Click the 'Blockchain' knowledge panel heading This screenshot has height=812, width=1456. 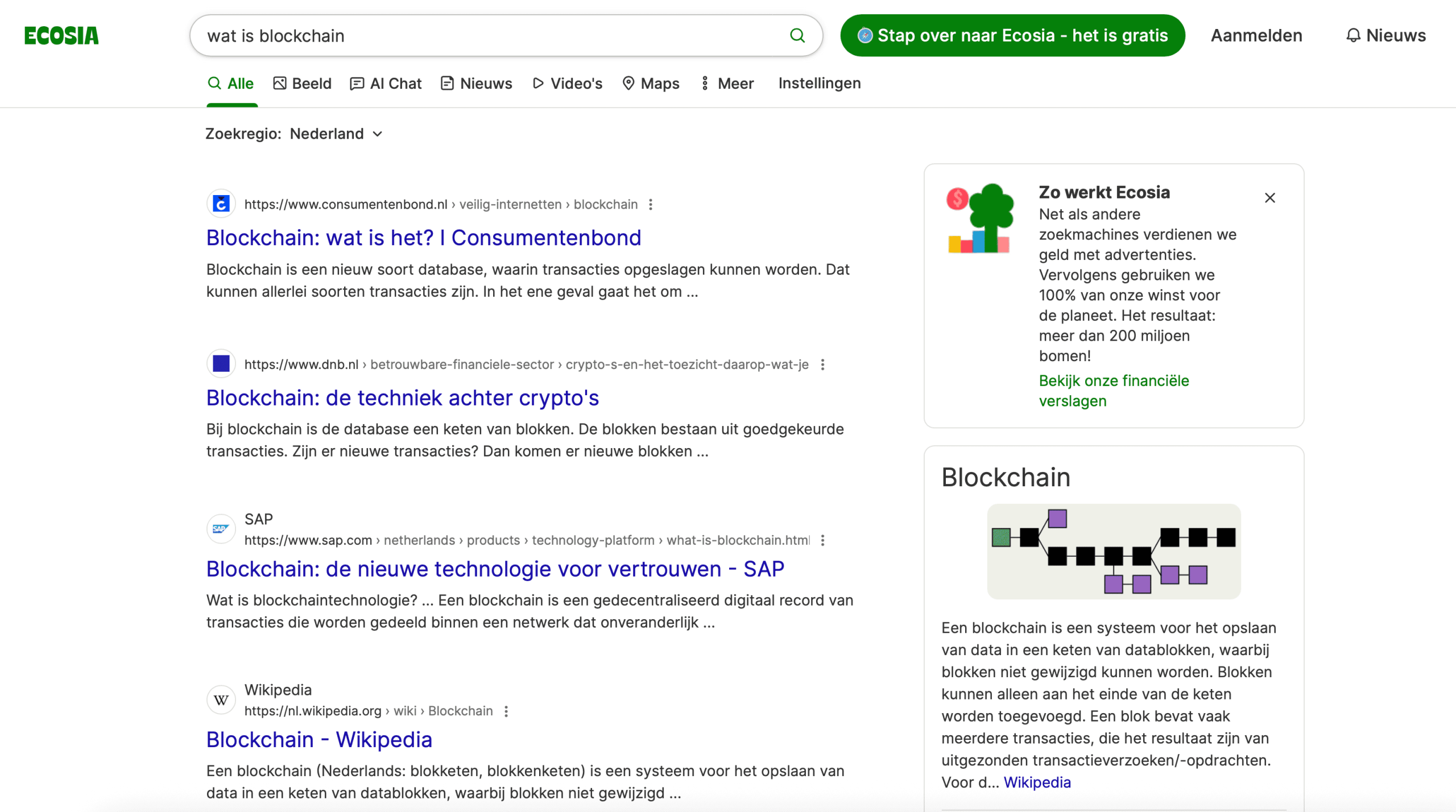(x=1006, y=477)
